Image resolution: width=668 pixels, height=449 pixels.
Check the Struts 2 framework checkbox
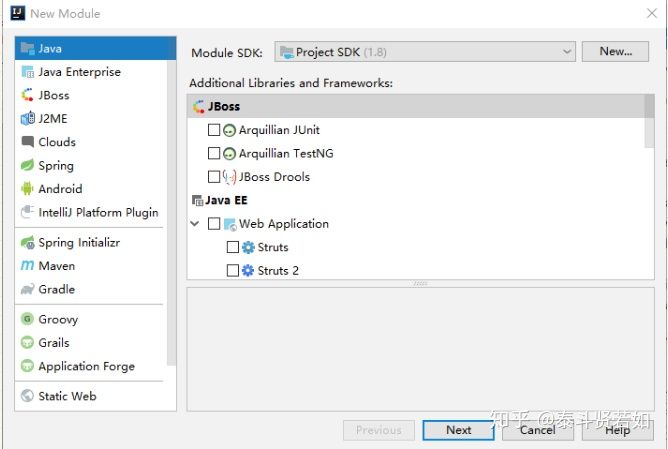pos(233,271)
